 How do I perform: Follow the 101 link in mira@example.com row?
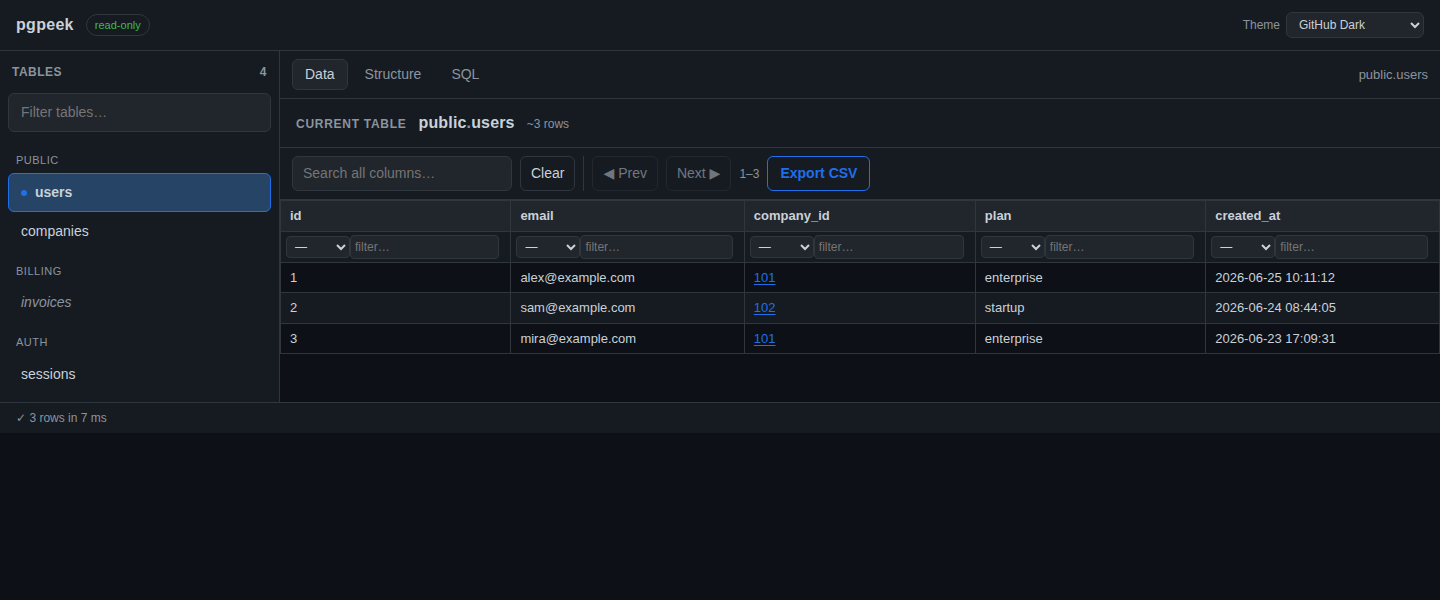(x=764, y=339)
